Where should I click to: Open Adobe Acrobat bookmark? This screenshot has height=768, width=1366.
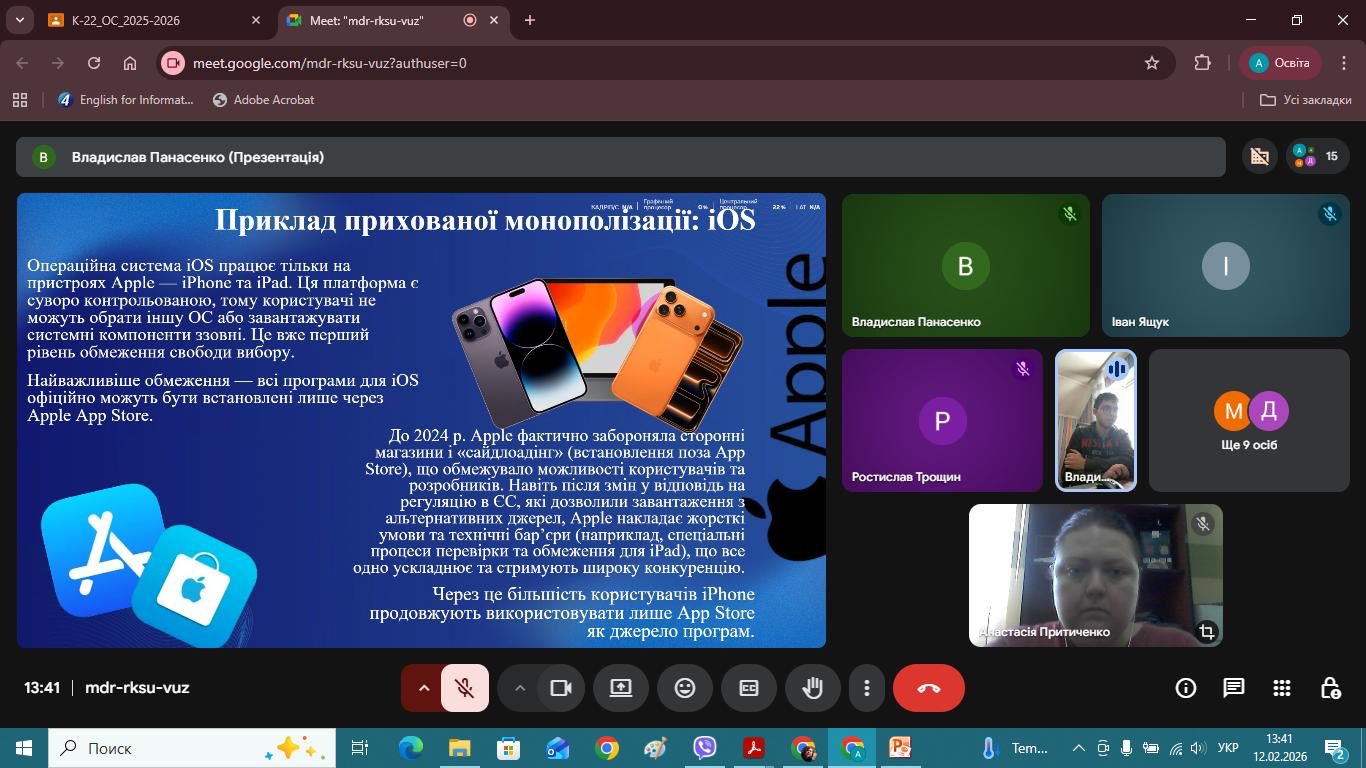coord(264,100)
